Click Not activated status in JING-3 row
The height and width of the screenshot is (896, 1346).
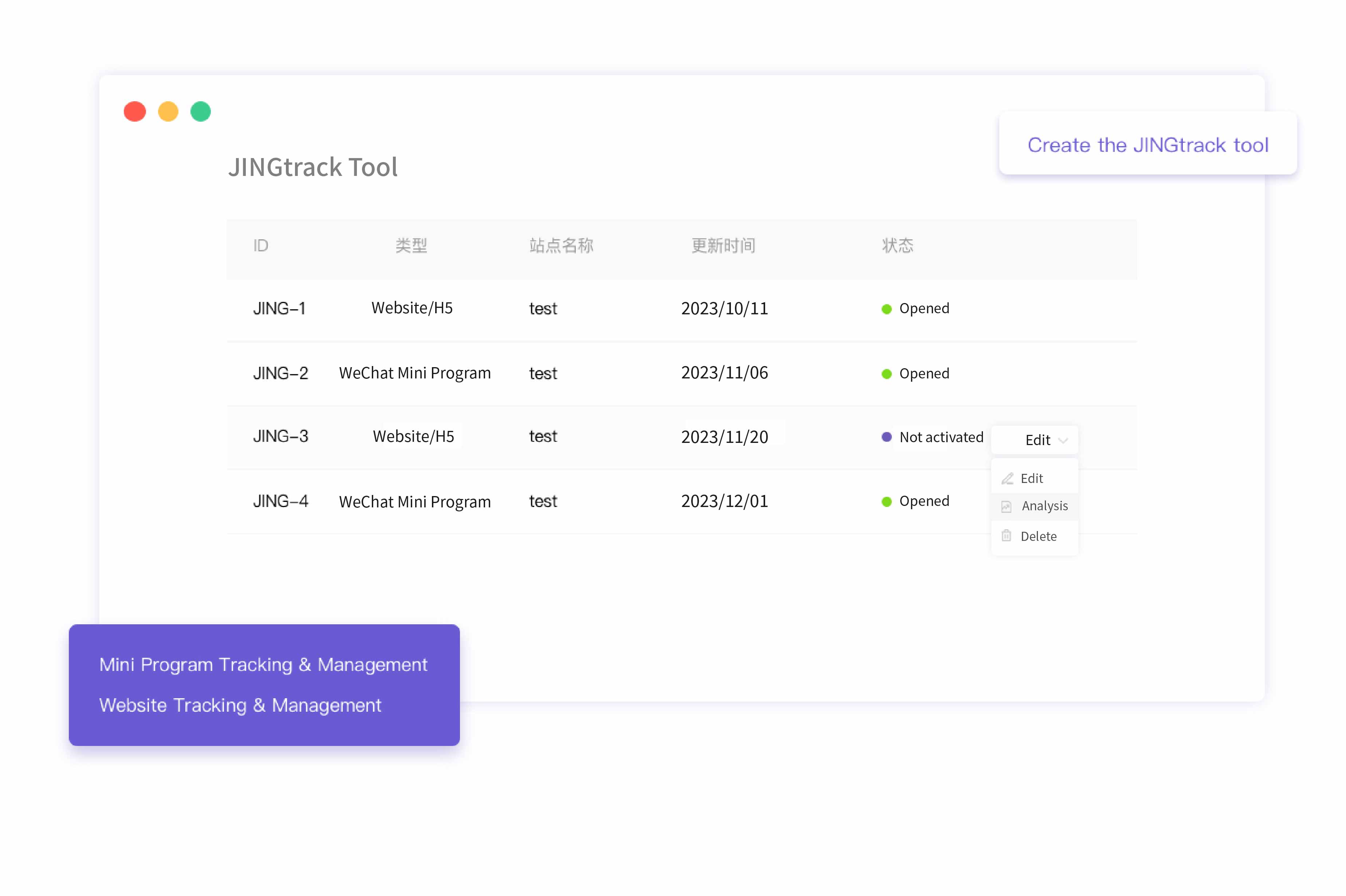point(932,437)
